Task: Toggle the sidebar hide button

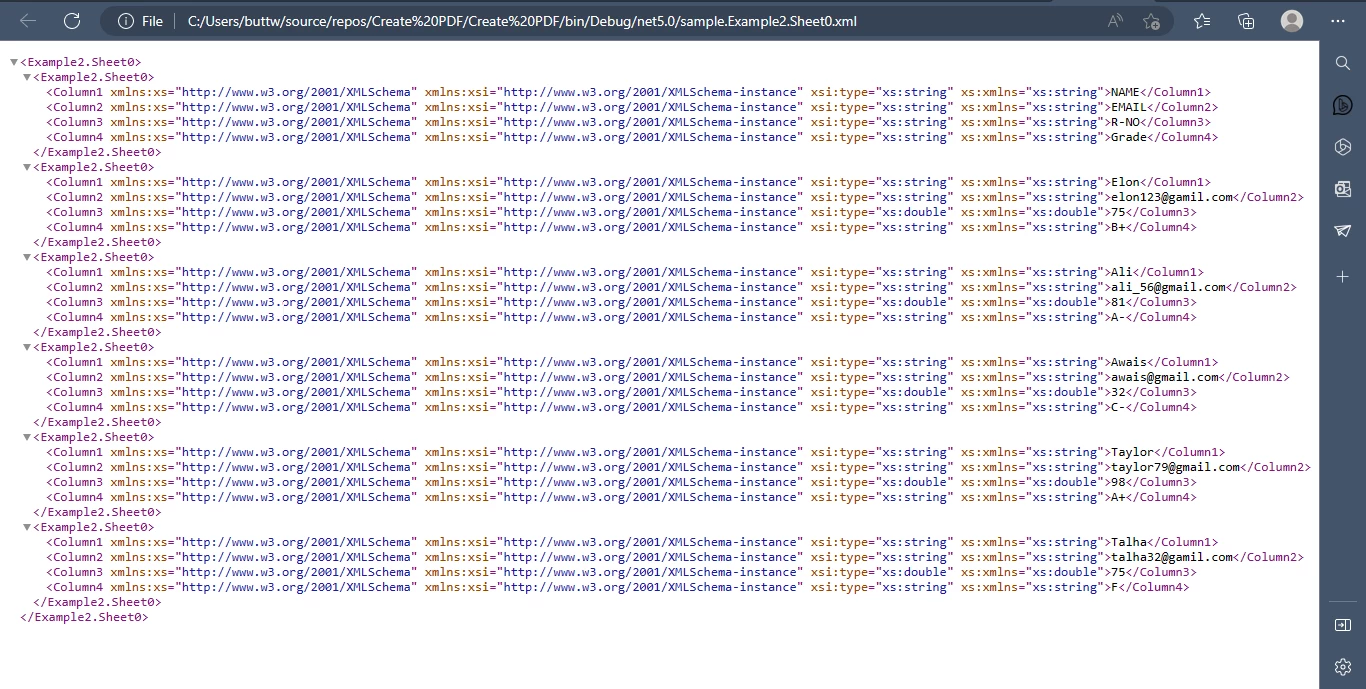Action: [1343, 625]
